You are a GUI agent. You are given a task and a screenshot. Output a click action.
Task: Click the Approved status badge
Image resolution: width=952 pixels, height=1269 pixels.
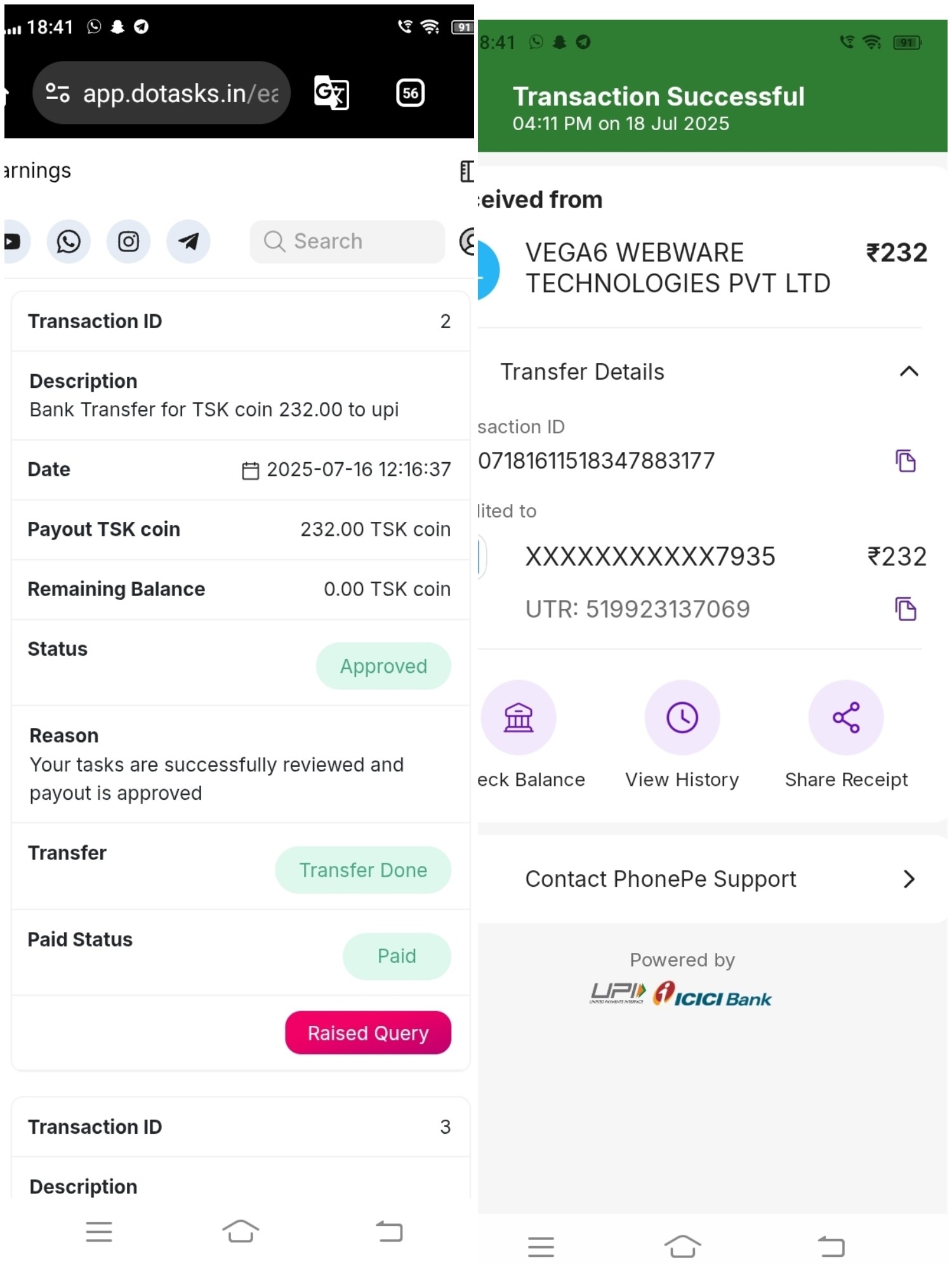[383, 666]
